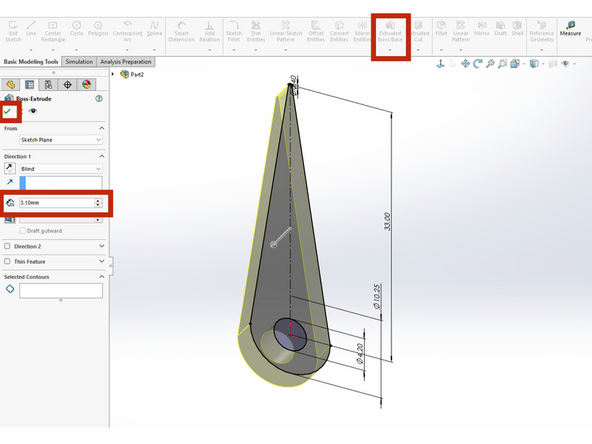Image resolution: width=592 pixels, height=444 pixels.
Task: Collapse the Selected Contours section chevron
Action: (102, 277)
